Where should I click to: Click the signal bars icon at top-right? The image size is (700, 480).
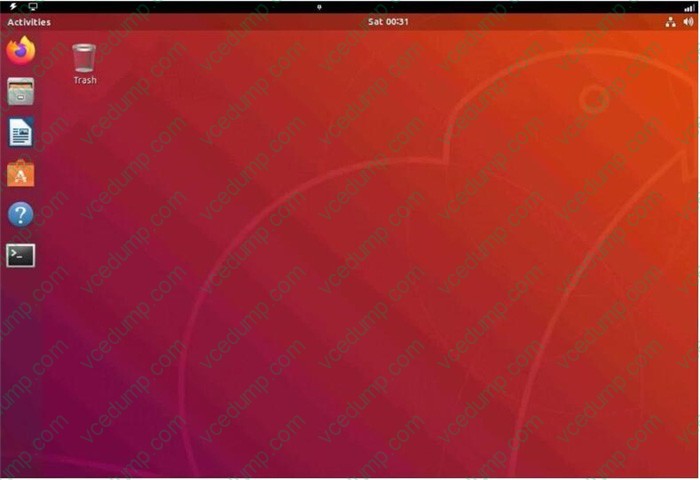click(x=688, y=7)
